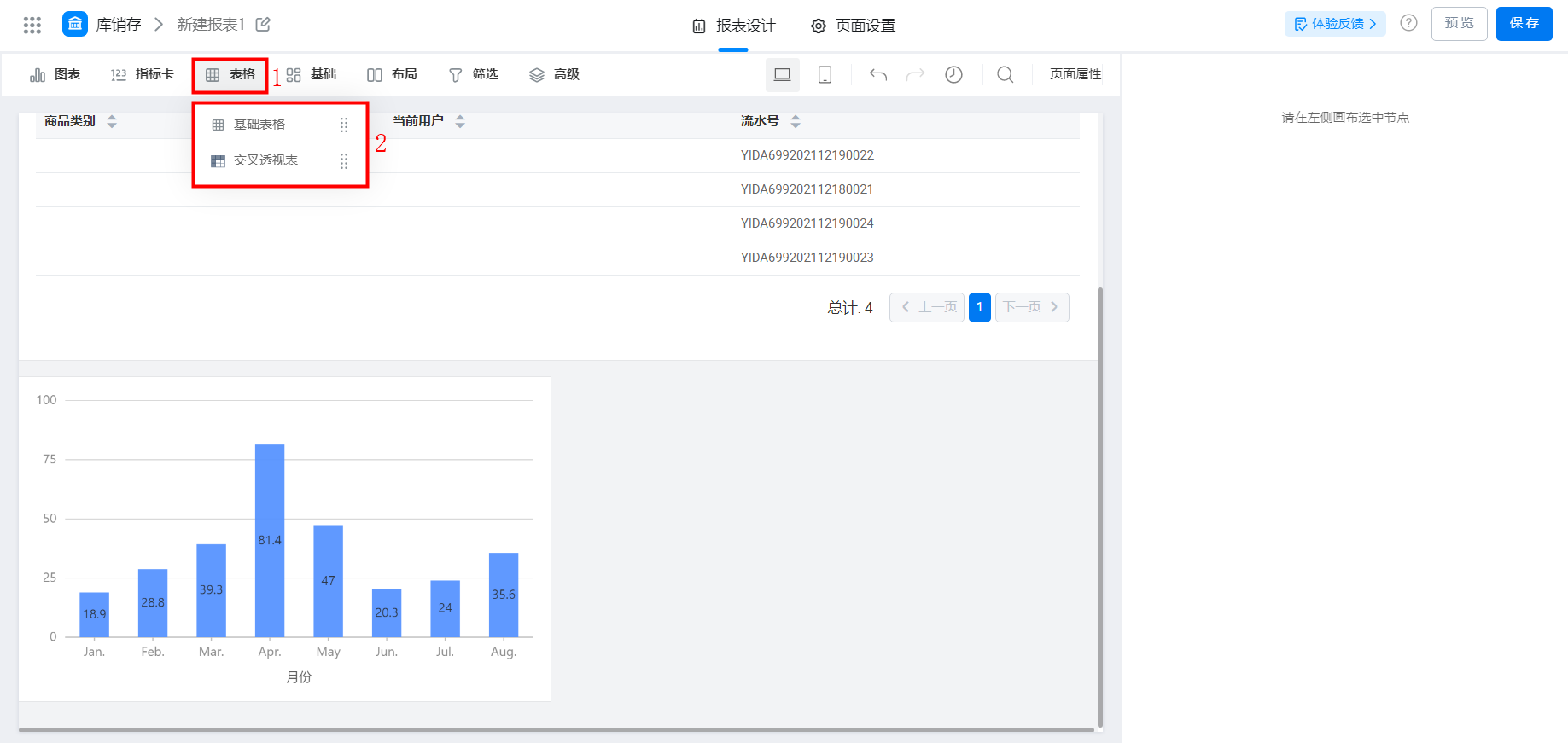
Task: Click the 保存 button
Action: pos(1524,23)
